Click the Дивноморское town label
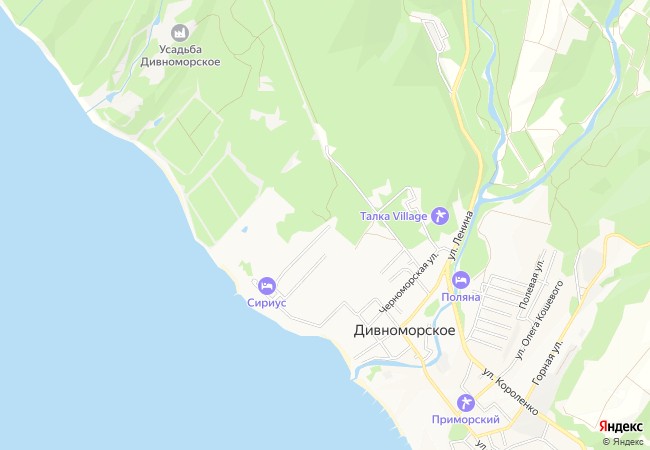The width and height of the screenshot is (650, 450). point(404,331)
